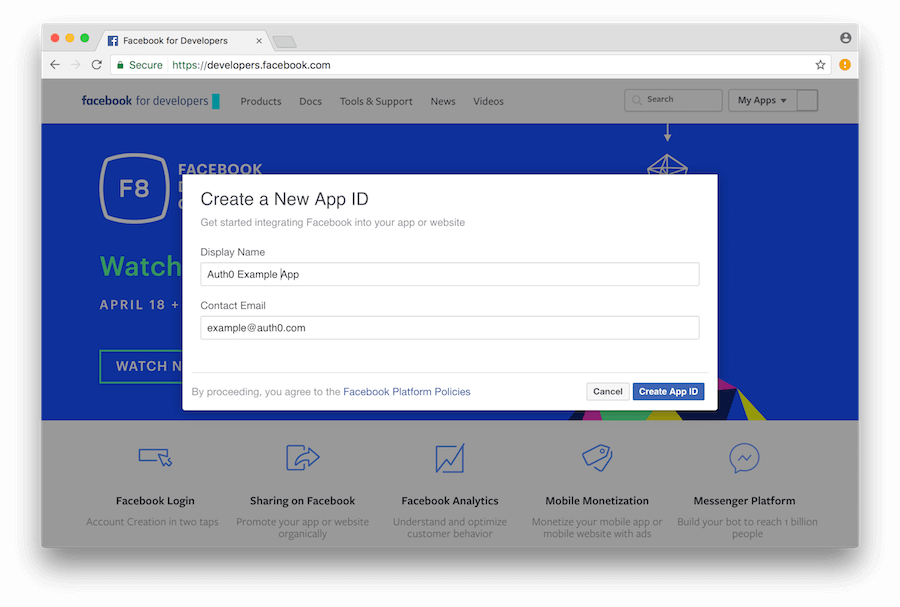Select the Docs menu item
The height and width of the screenshot is (607, 900).
[x=310, y=101]
